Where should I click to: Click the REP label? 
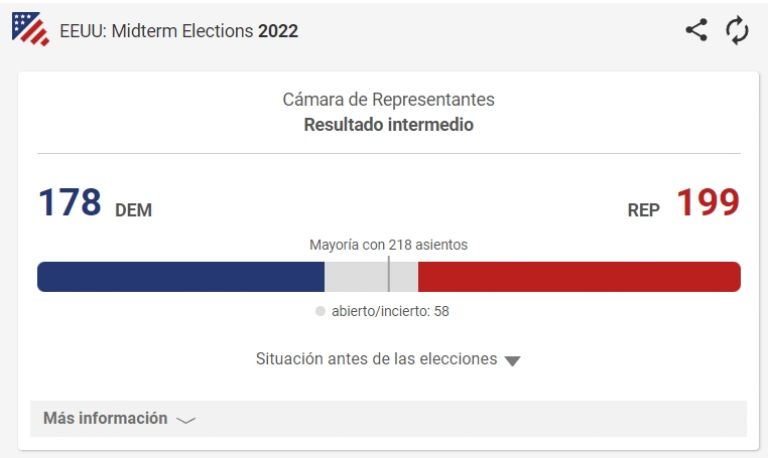tap(644, 210)
